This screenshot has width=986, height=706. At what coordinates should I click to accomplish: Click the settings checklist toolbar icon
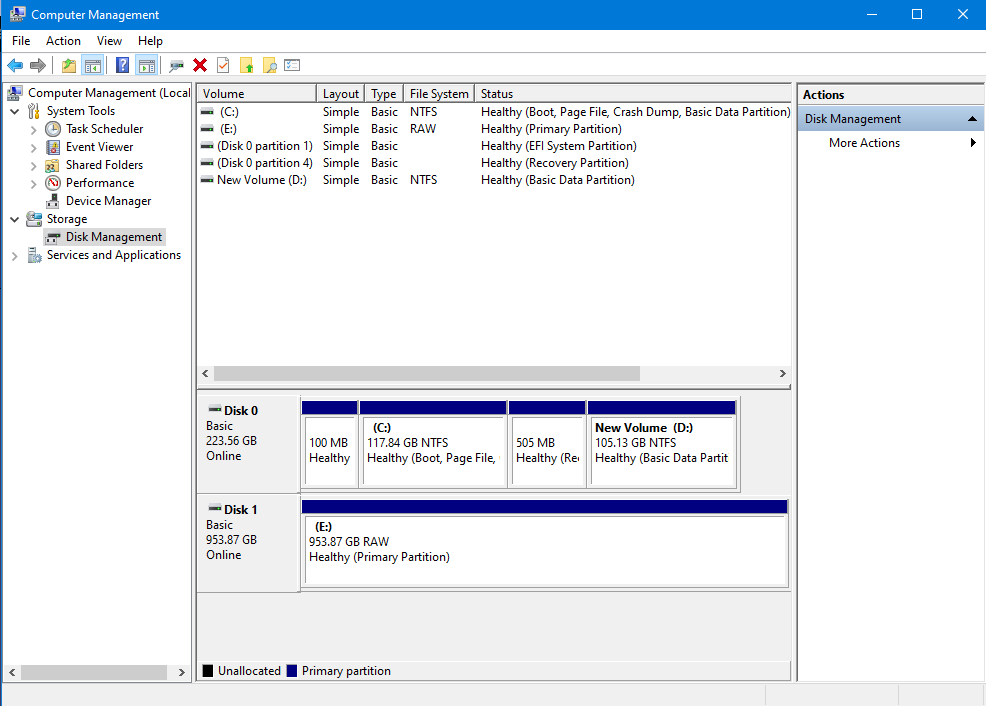point(292,65)
